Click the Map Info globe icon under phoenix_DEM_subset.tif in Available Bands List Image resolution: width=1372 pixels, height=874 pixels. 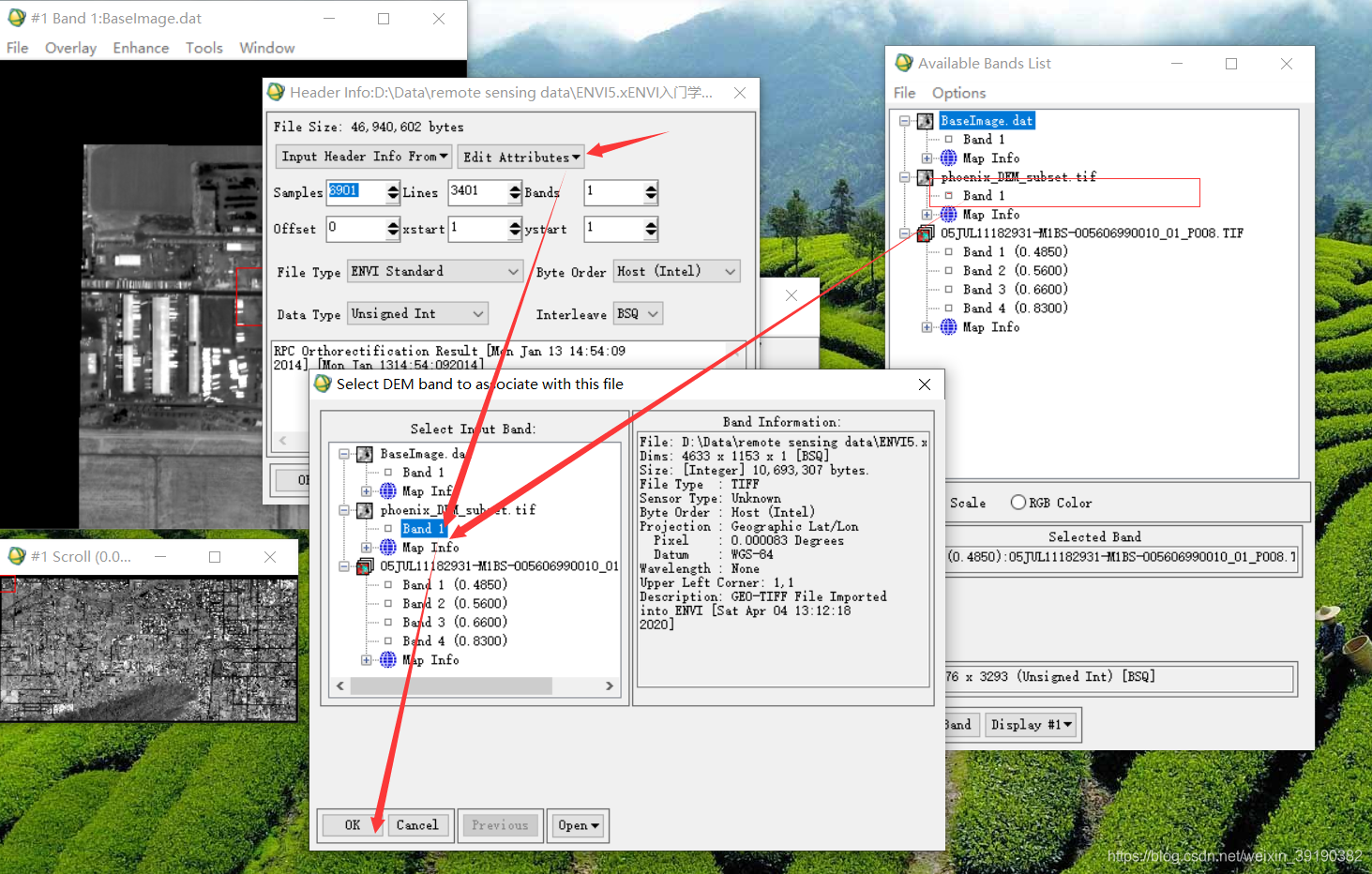(x=949, y=214)
